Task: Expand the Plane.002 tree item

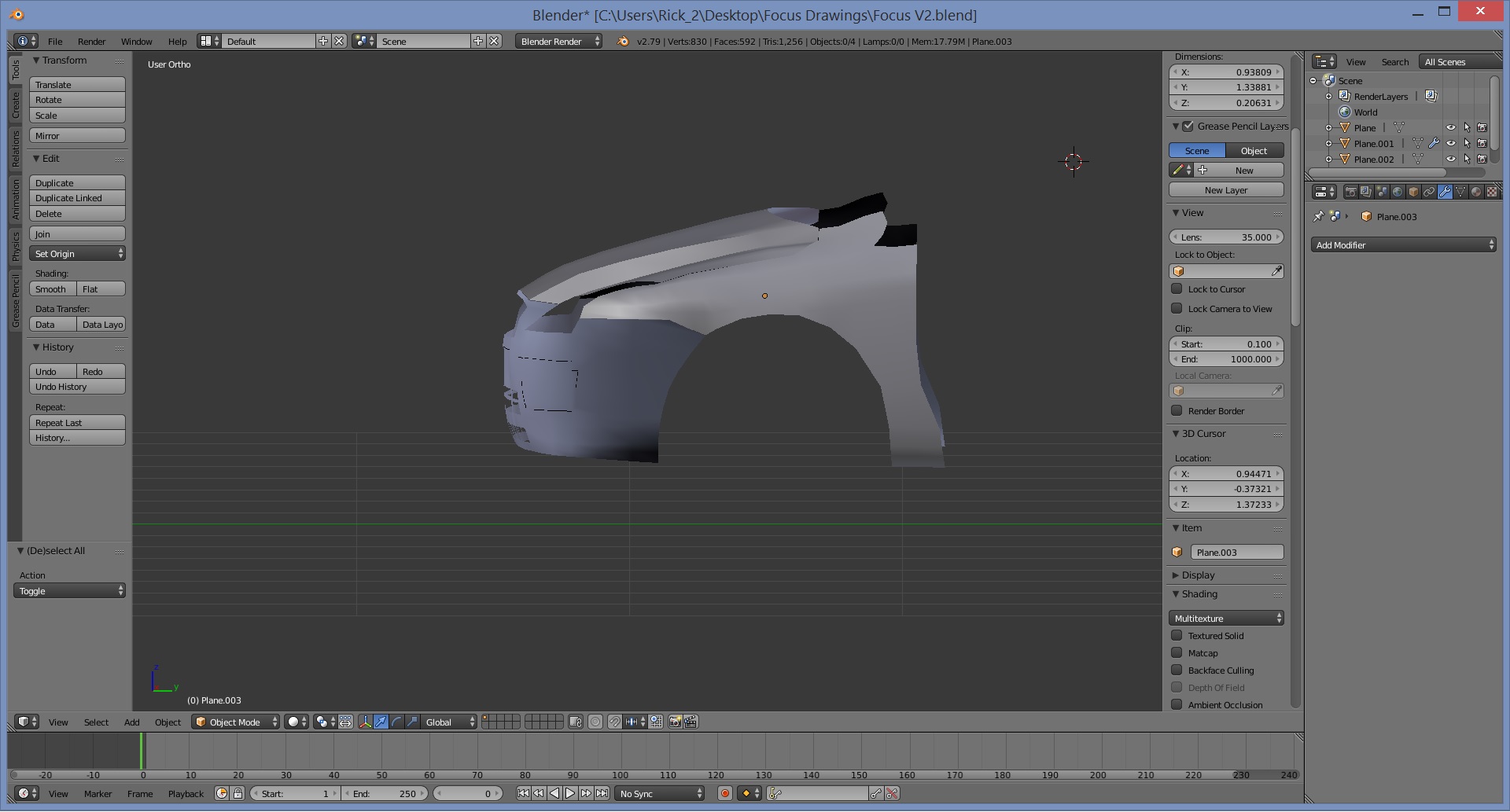Action: point(1328,160)
